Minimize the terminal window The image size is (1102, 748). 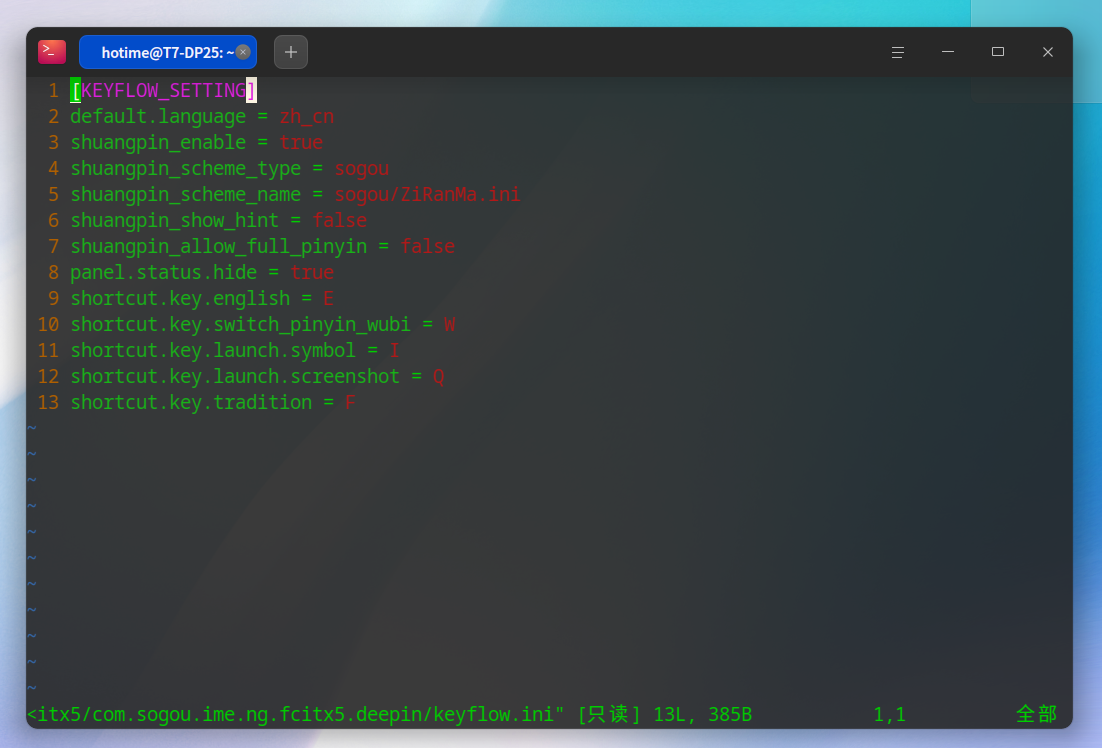click(948, 52)
